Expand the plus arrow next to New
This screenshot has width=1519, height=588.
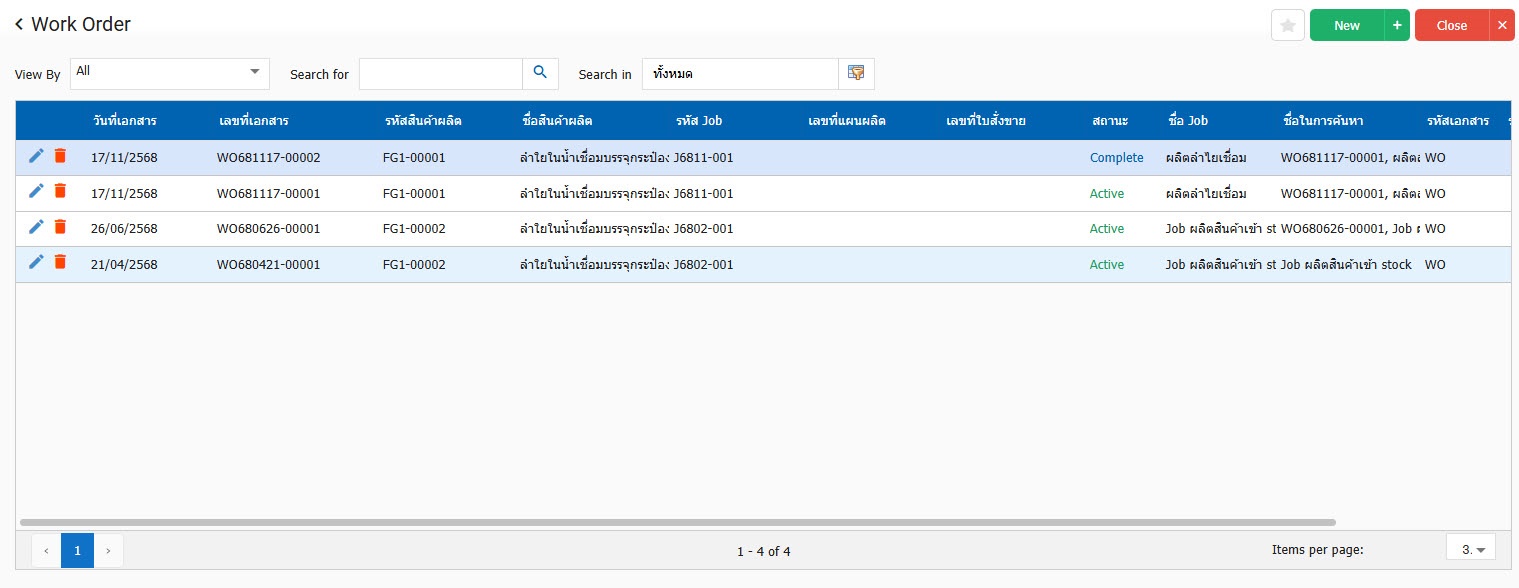[1396, 26]
